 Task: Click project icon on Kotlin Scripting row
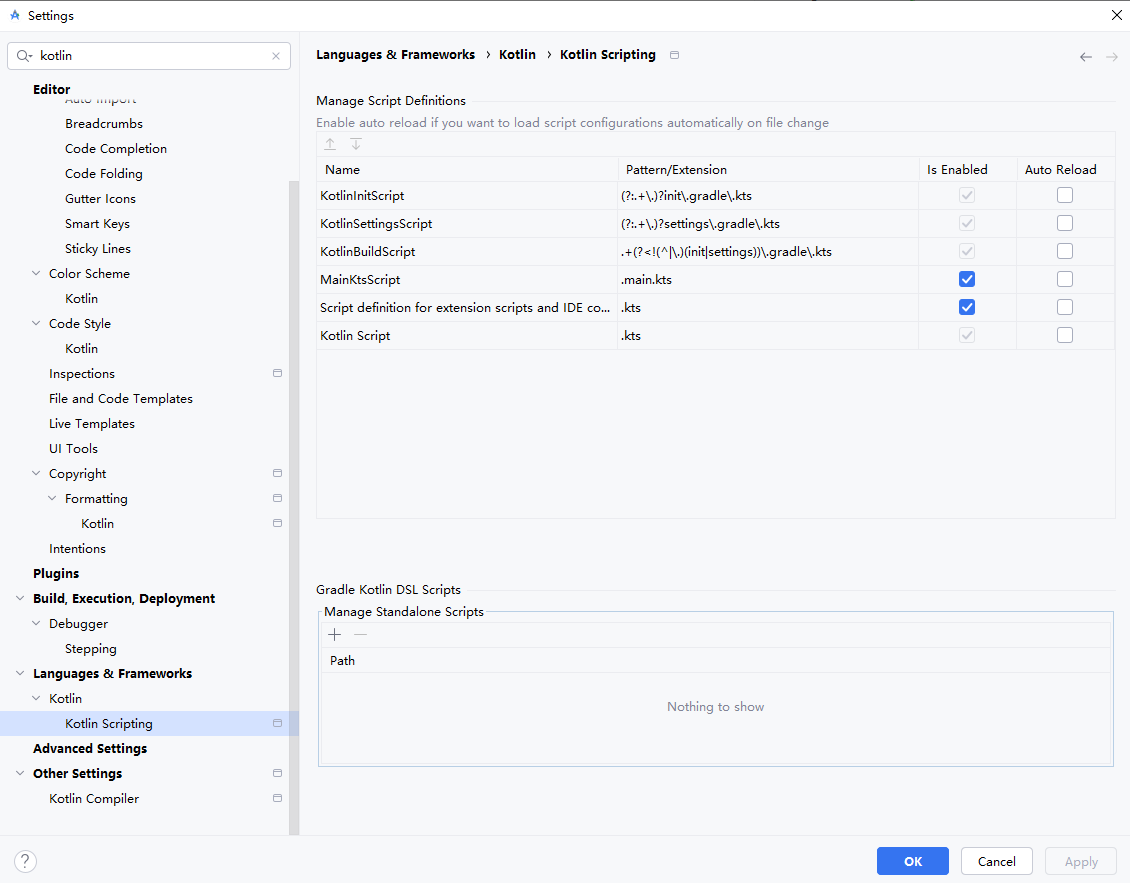(277, 723)
